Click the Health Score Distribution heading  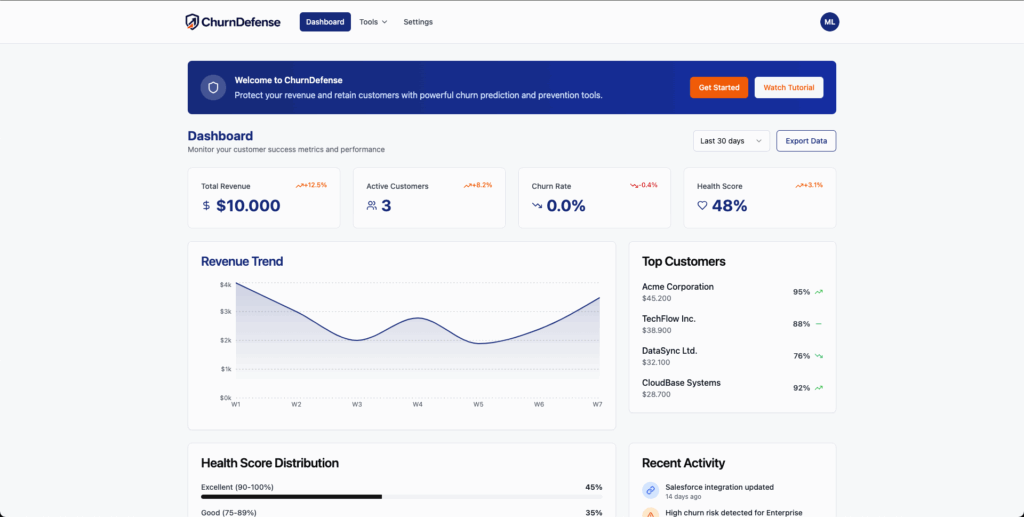270,463
